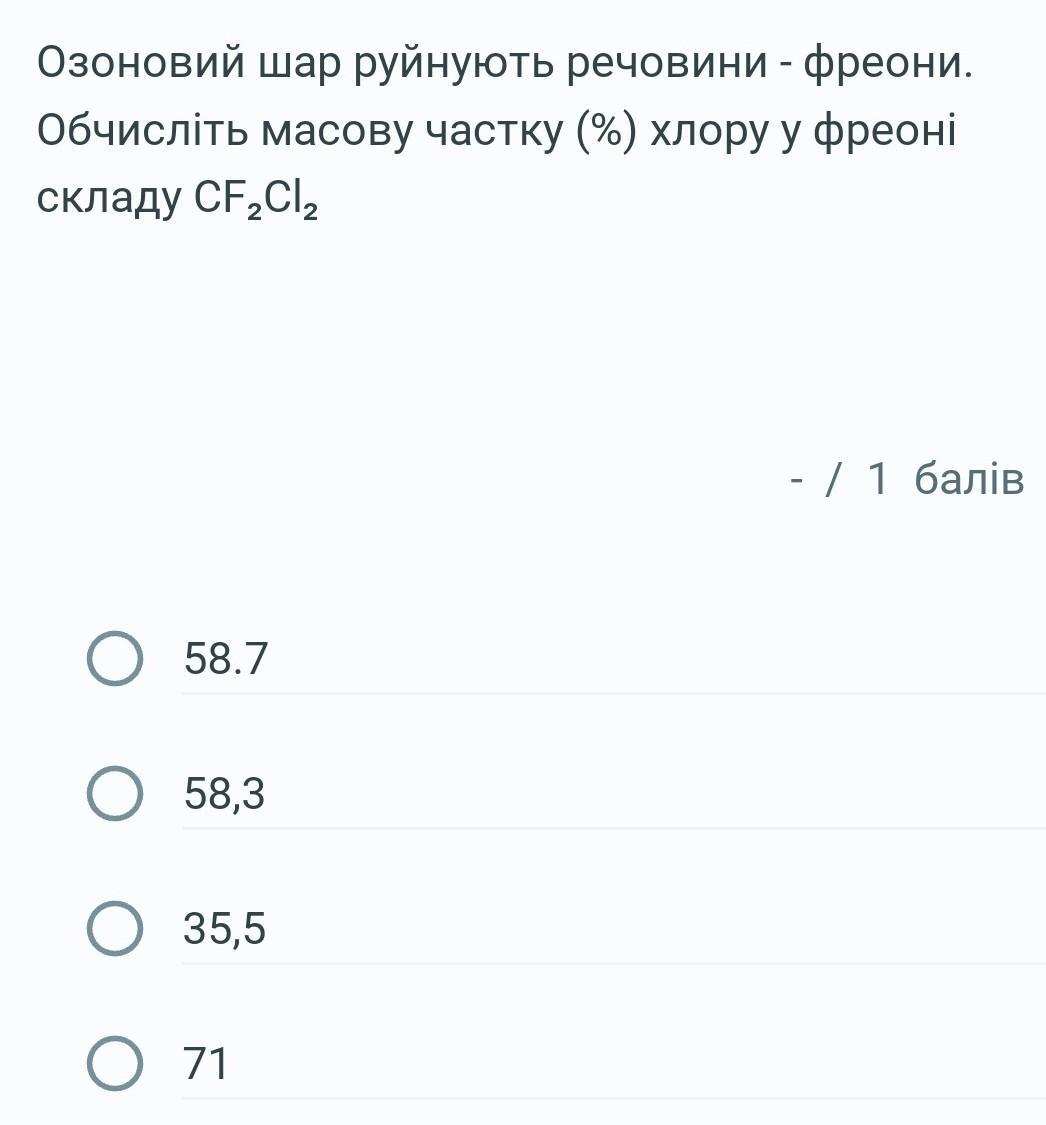Click the score label '- / 1 балів'

(906, 479)
